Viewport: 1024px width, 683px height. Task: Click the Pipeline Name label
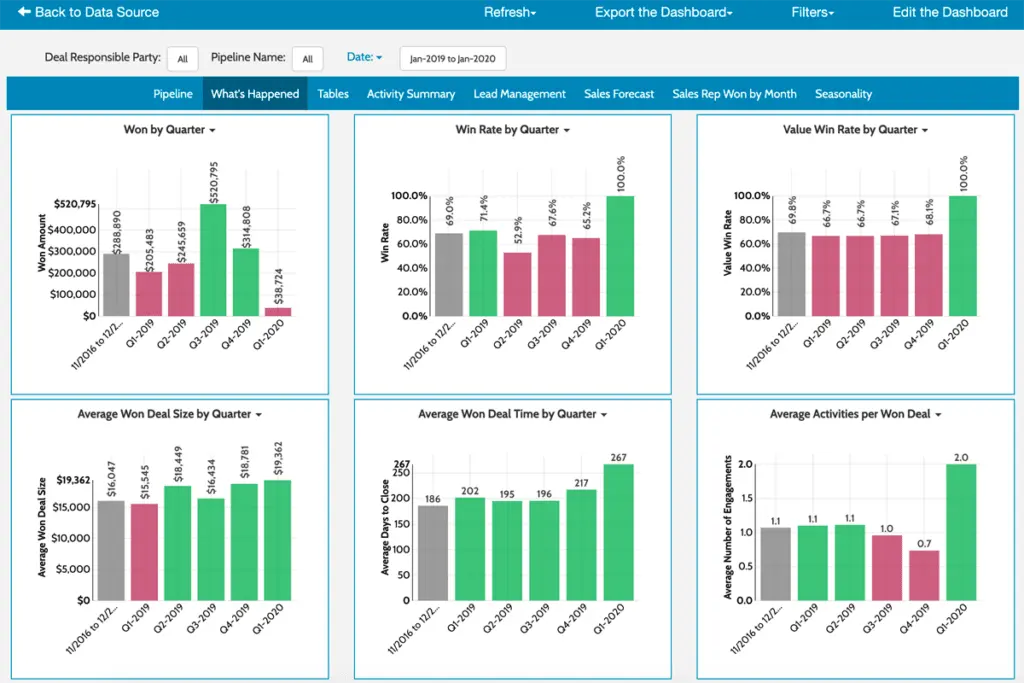(248, 57)
